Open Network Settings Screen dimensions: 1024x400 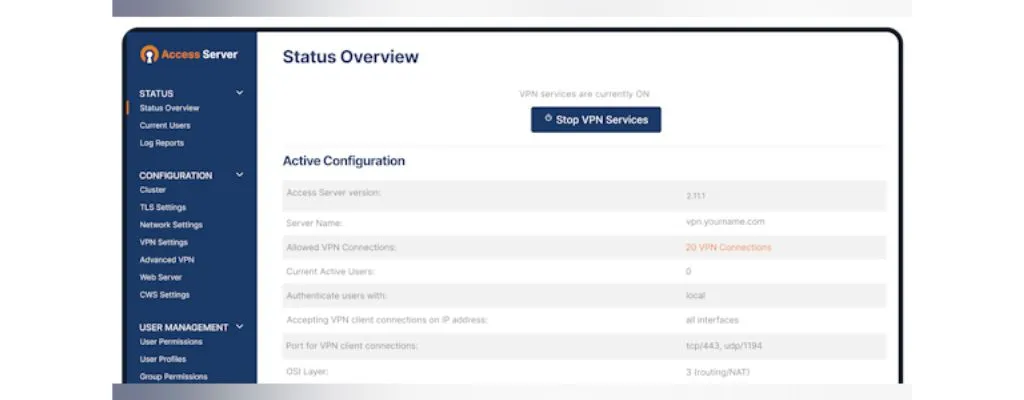pos(171,225)
